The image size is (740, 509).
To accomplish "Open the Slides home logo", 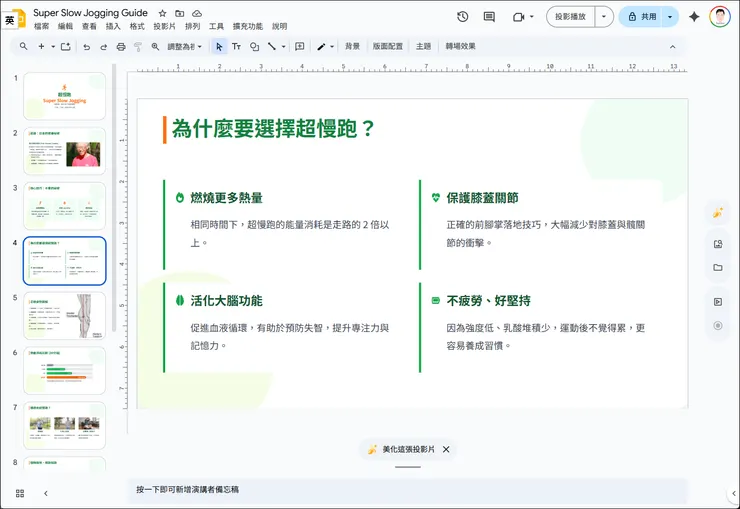I will [x=19, y=19].
